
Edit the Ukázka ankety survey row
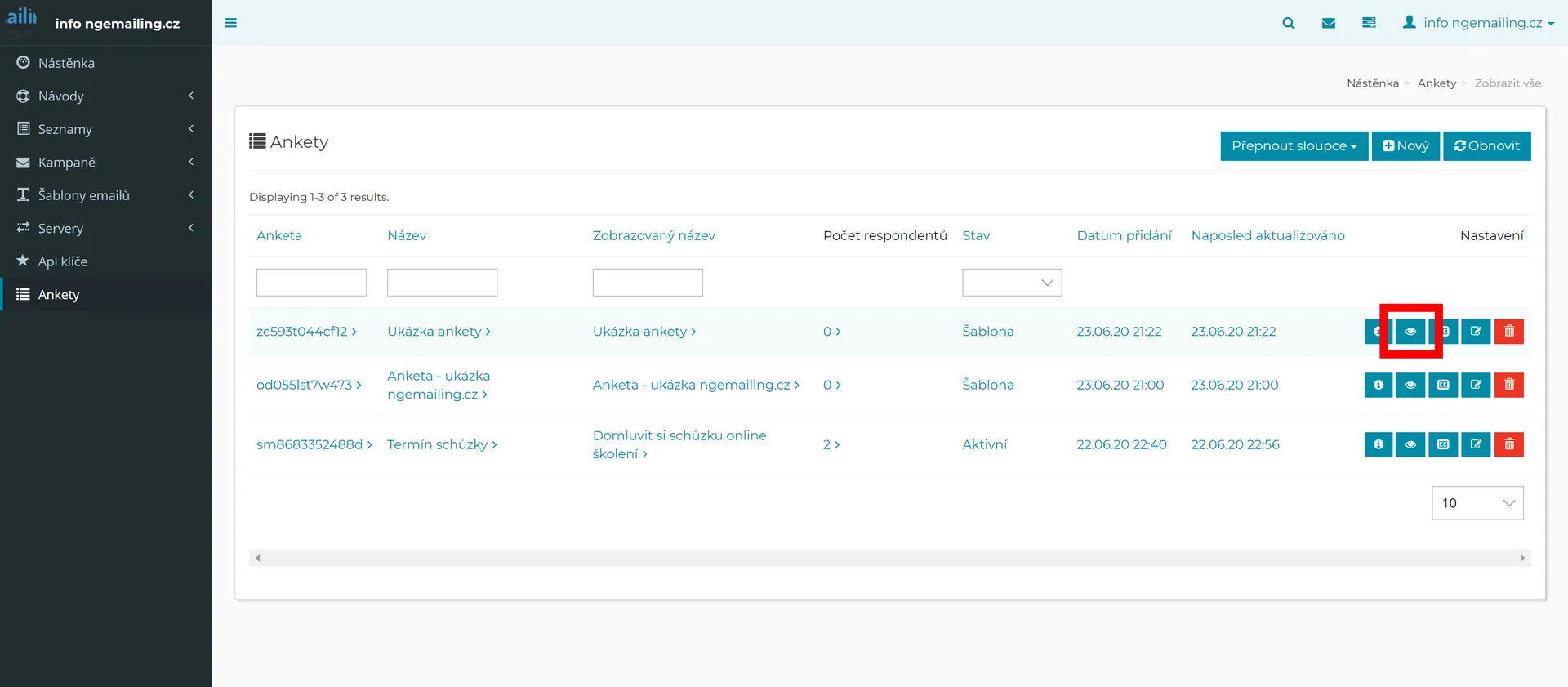coord(1476,332)
